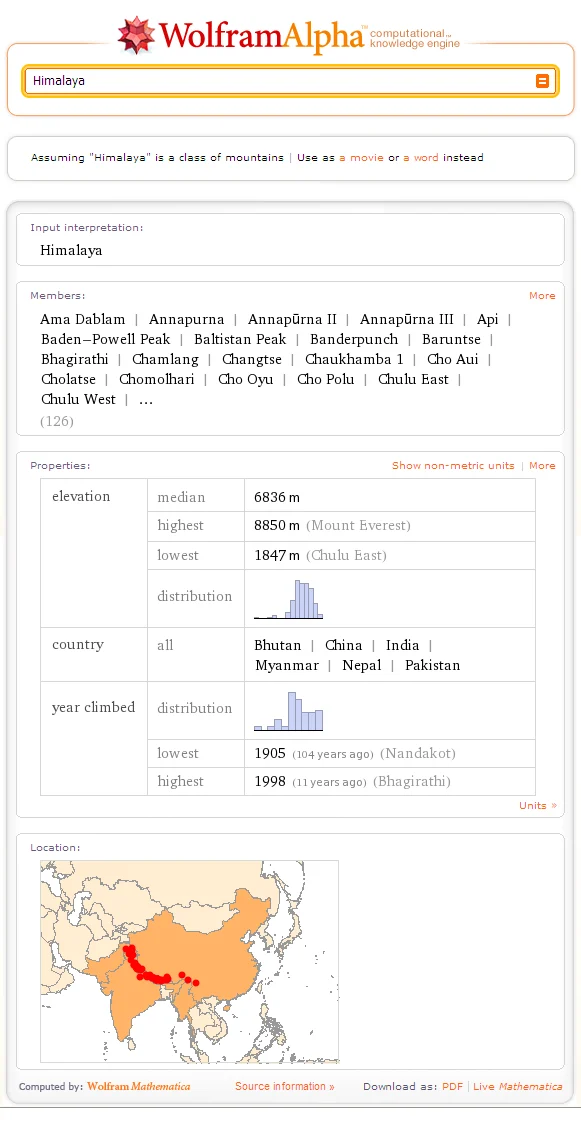Click the Himalaya location map
The width and height of the screenshot is (581, 1128).
(189, 961)
